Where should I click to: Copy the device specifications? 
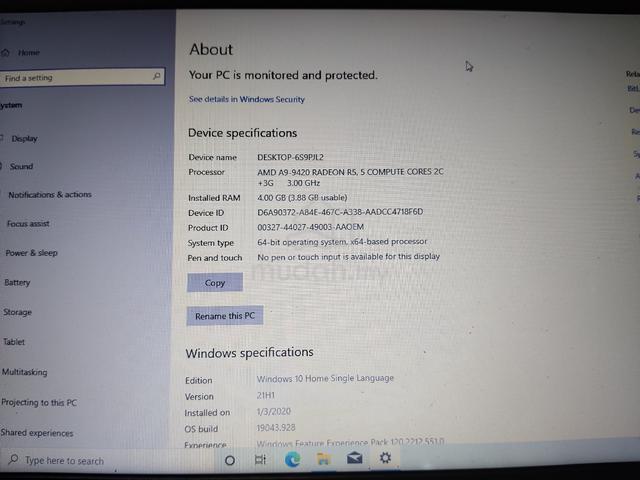(x=215, y=282)
